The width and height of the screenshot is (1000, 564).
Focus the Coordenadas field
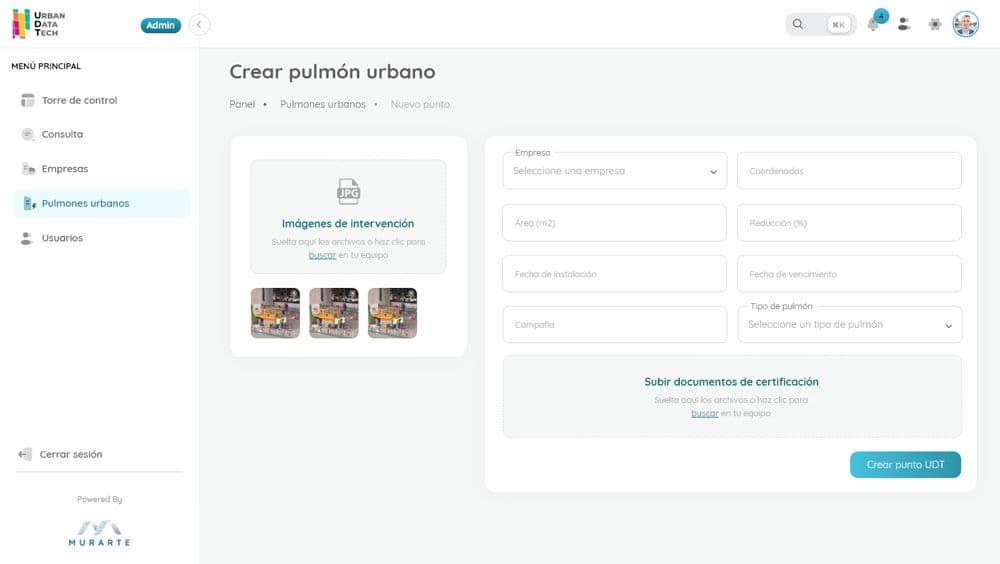(849, 170)
